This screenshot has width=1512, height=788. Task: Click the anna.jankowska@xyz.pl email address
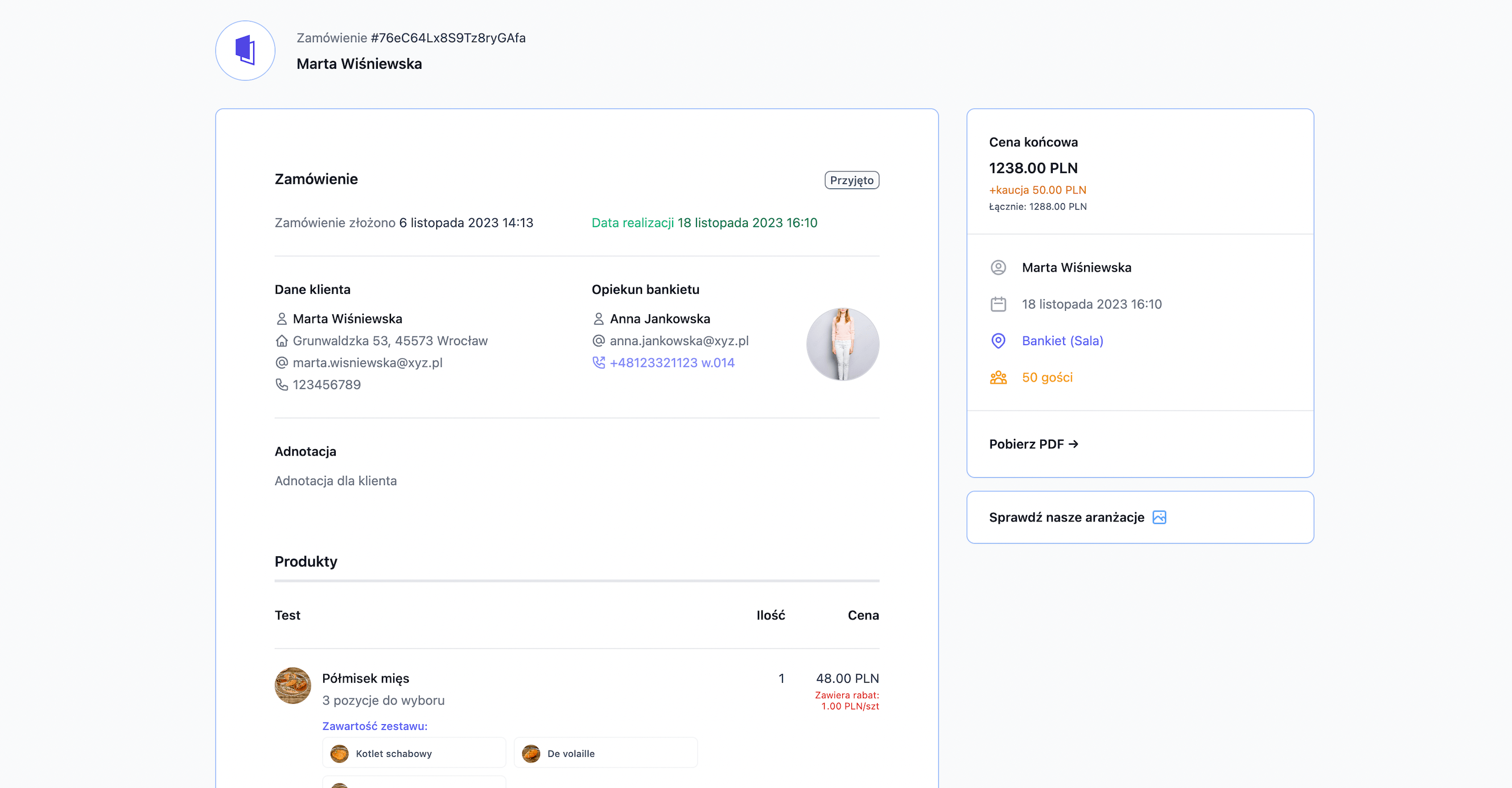679,340
